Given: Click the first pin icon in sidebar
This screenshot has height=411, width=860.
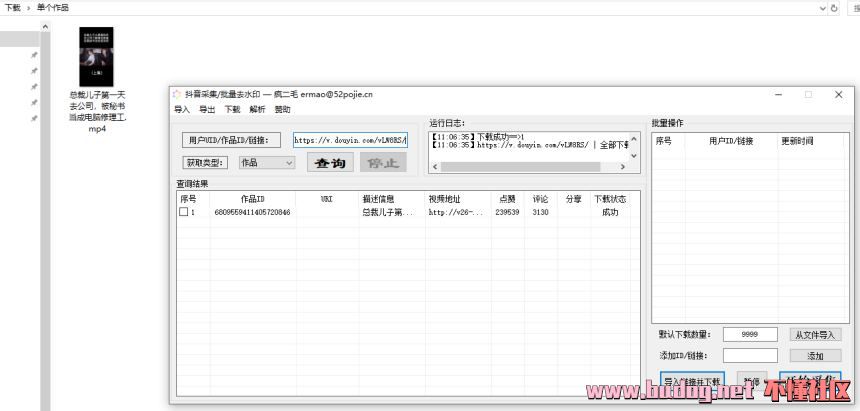Looking at the screenshot, I should pos(34,55).
